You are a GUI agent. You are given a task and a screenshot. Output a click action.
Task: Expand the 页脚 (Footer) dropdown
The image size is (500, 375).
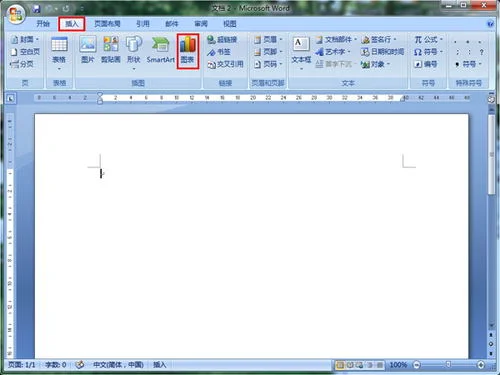(x=268, y=52)
